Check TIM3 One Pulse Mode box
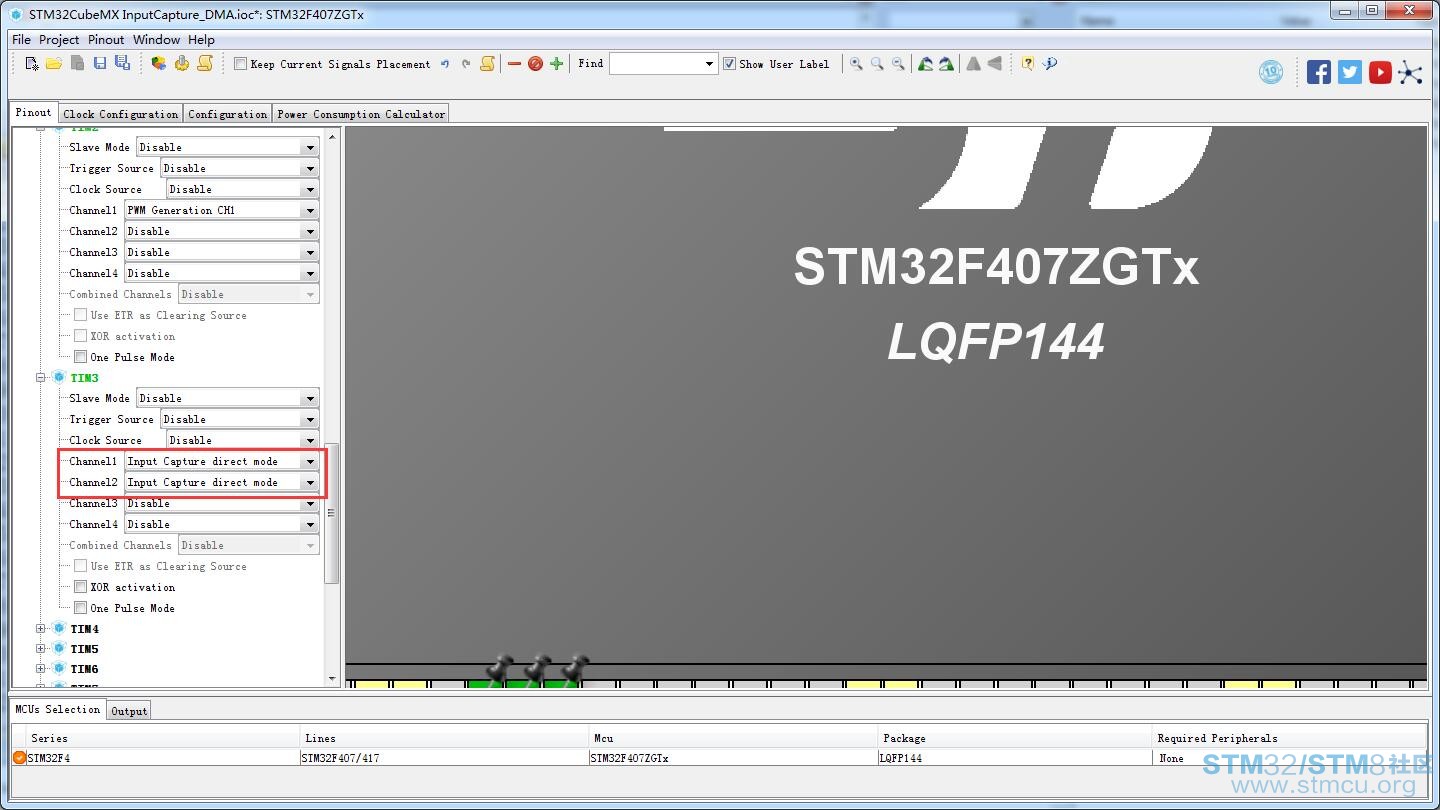 click(80, 608)
